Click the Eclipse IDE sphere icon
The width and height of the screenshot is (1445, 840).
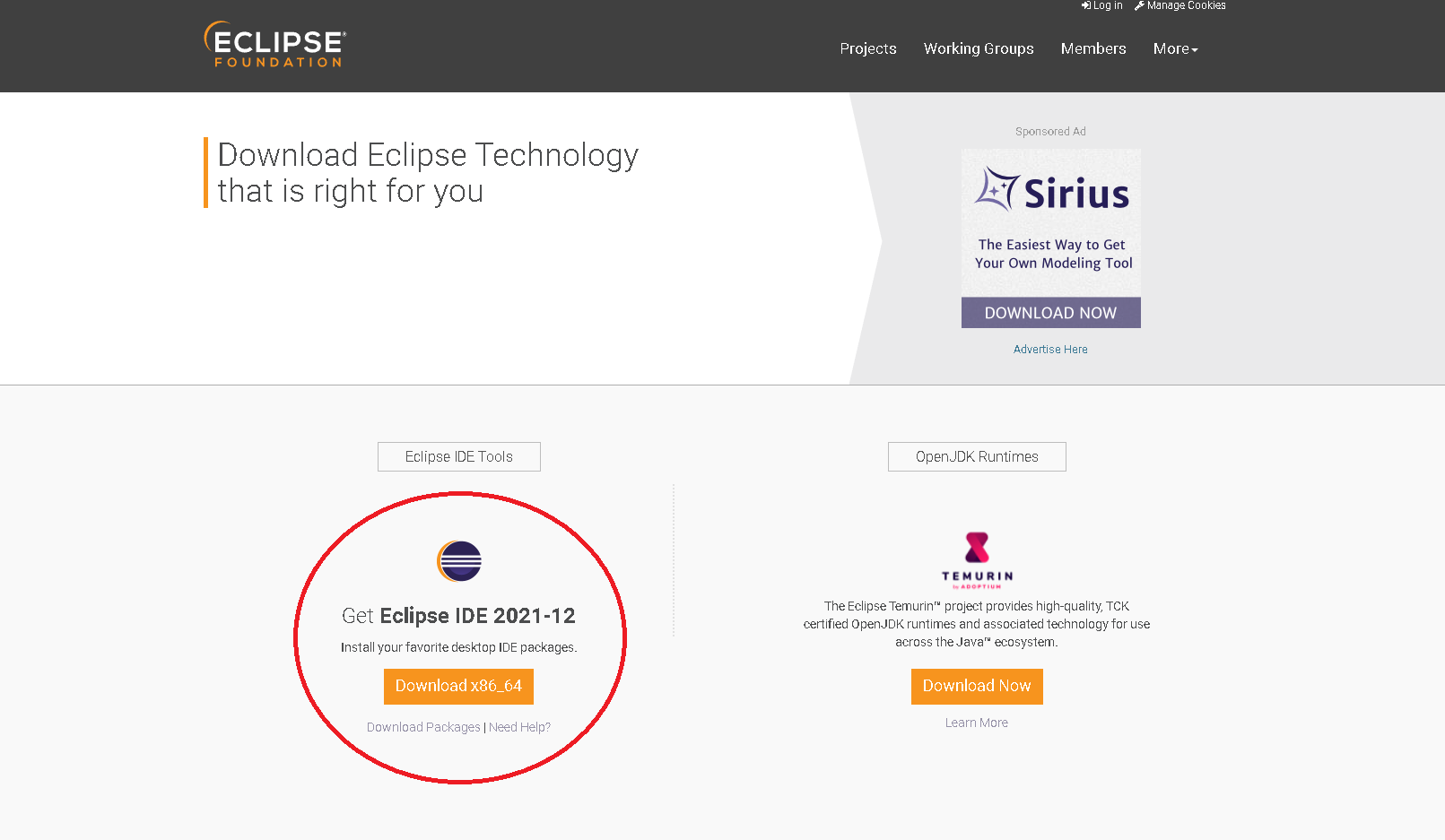tap(459, 562)
